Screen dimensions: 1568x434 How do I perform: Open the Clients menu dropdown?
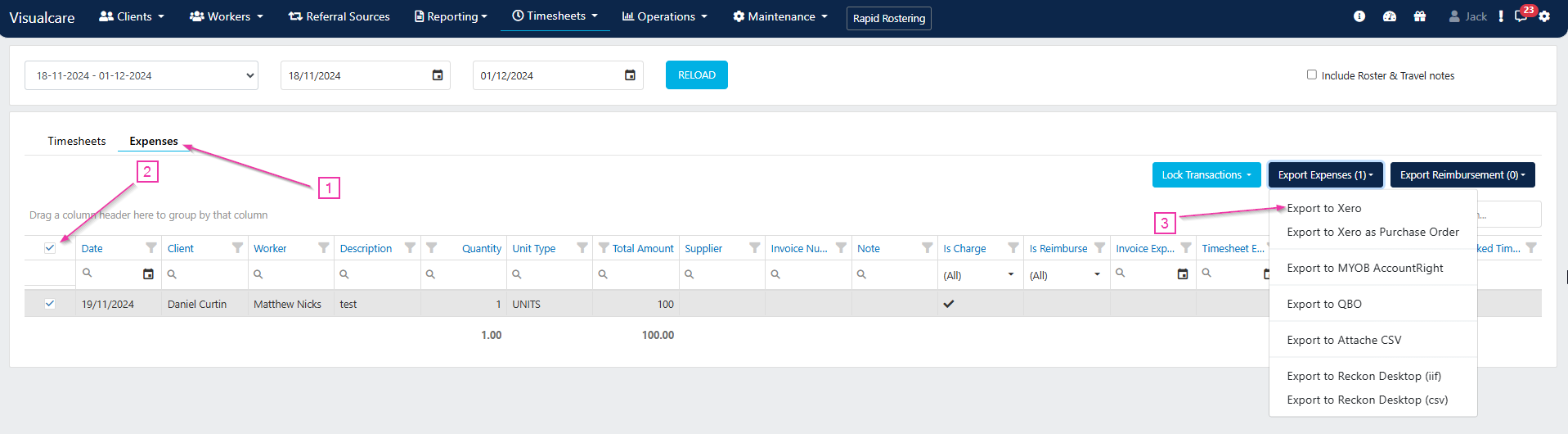pyautogui.click(x=132, y=16)
